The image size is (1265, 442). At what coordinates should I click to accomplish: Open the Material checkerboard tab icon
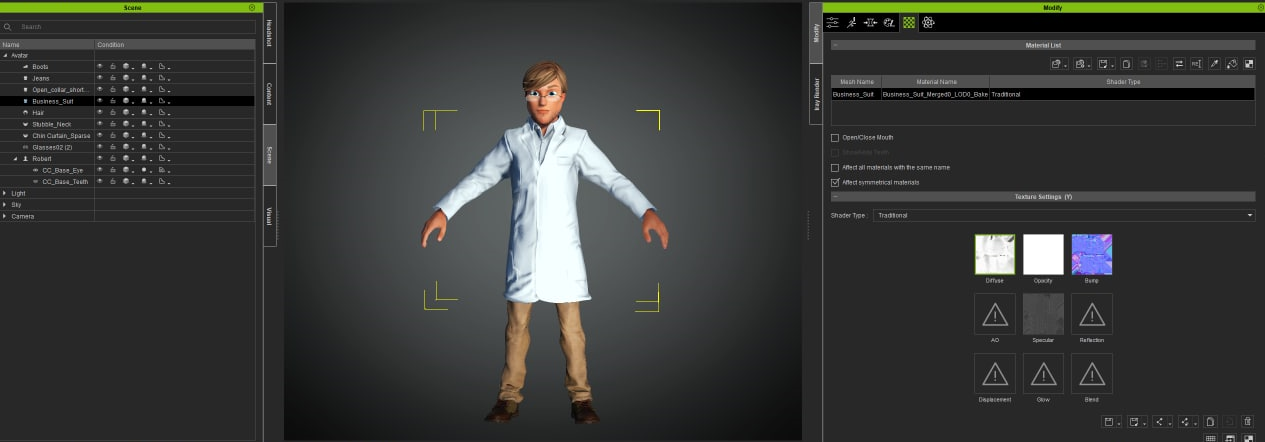pos(909,22)
